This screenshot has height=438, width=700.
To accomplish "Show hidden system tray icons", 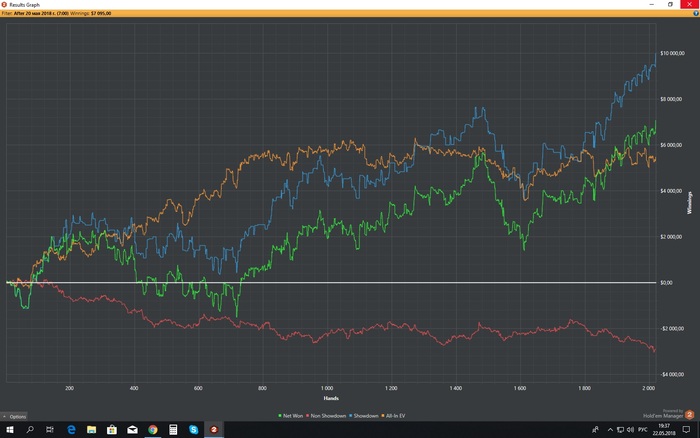I will pyautogui.click(x=610, y=430).
